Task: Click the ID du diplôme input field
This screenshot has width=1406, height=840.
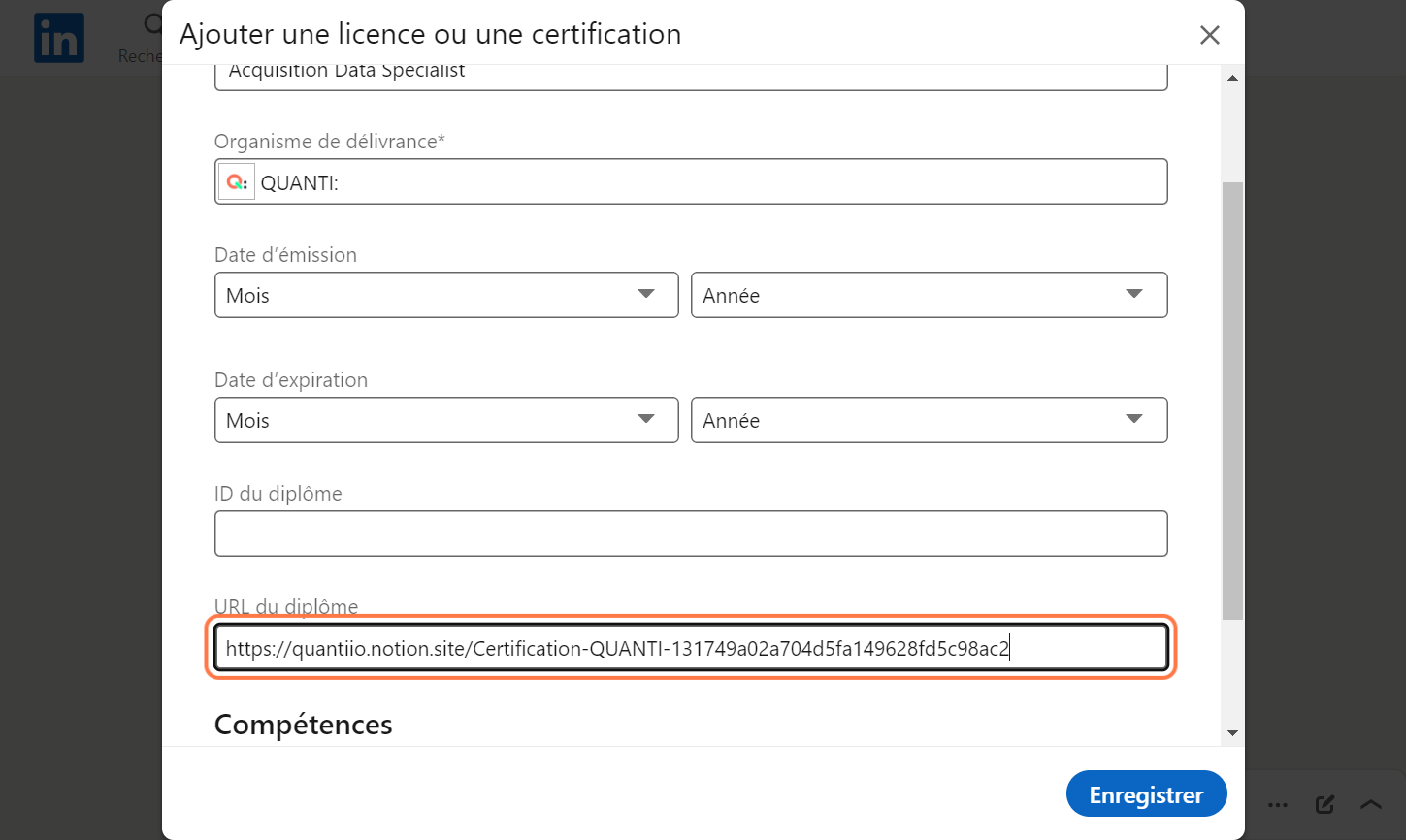Action: tap(691, 533)
